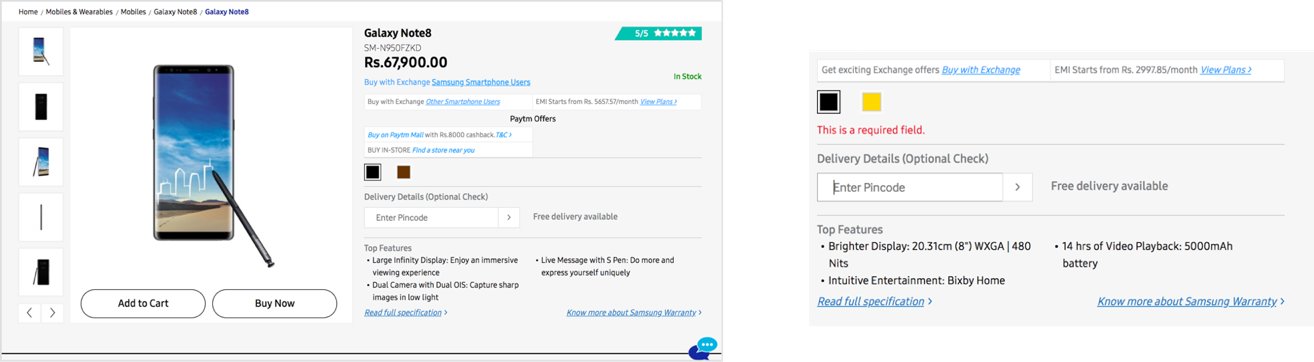Click the Add to Cart button
This screenshot has height=362, width=1314.
pos(143,303)
